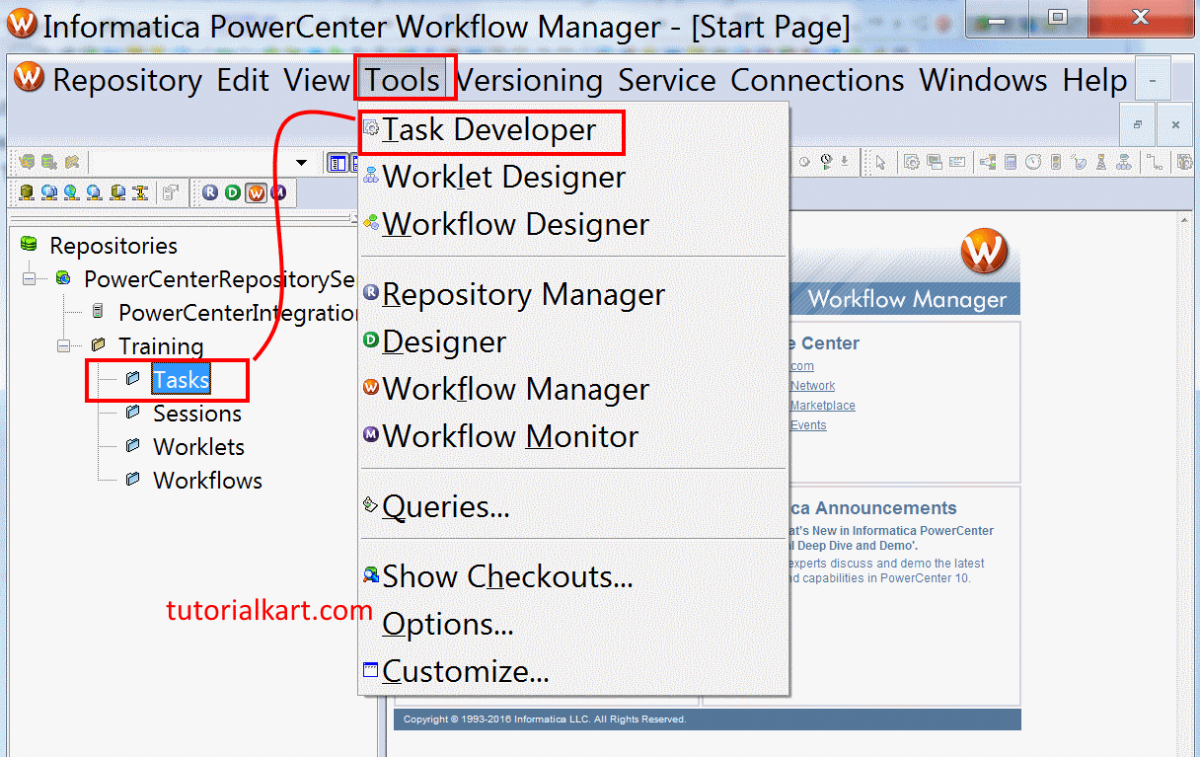Create an Email task using its toolbar icon
The width and height of the screenshot is (1200, 757).
[956, 162]
